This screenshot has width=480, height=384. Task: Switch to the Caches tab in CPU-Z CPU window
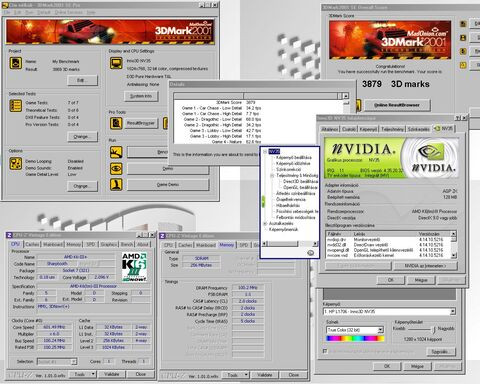32,244
